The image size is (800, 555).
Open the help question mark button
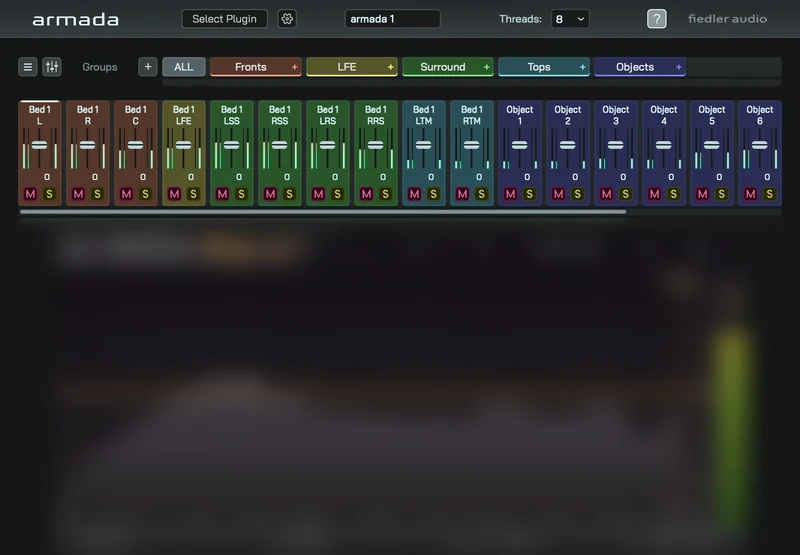(x=657, y=19)
